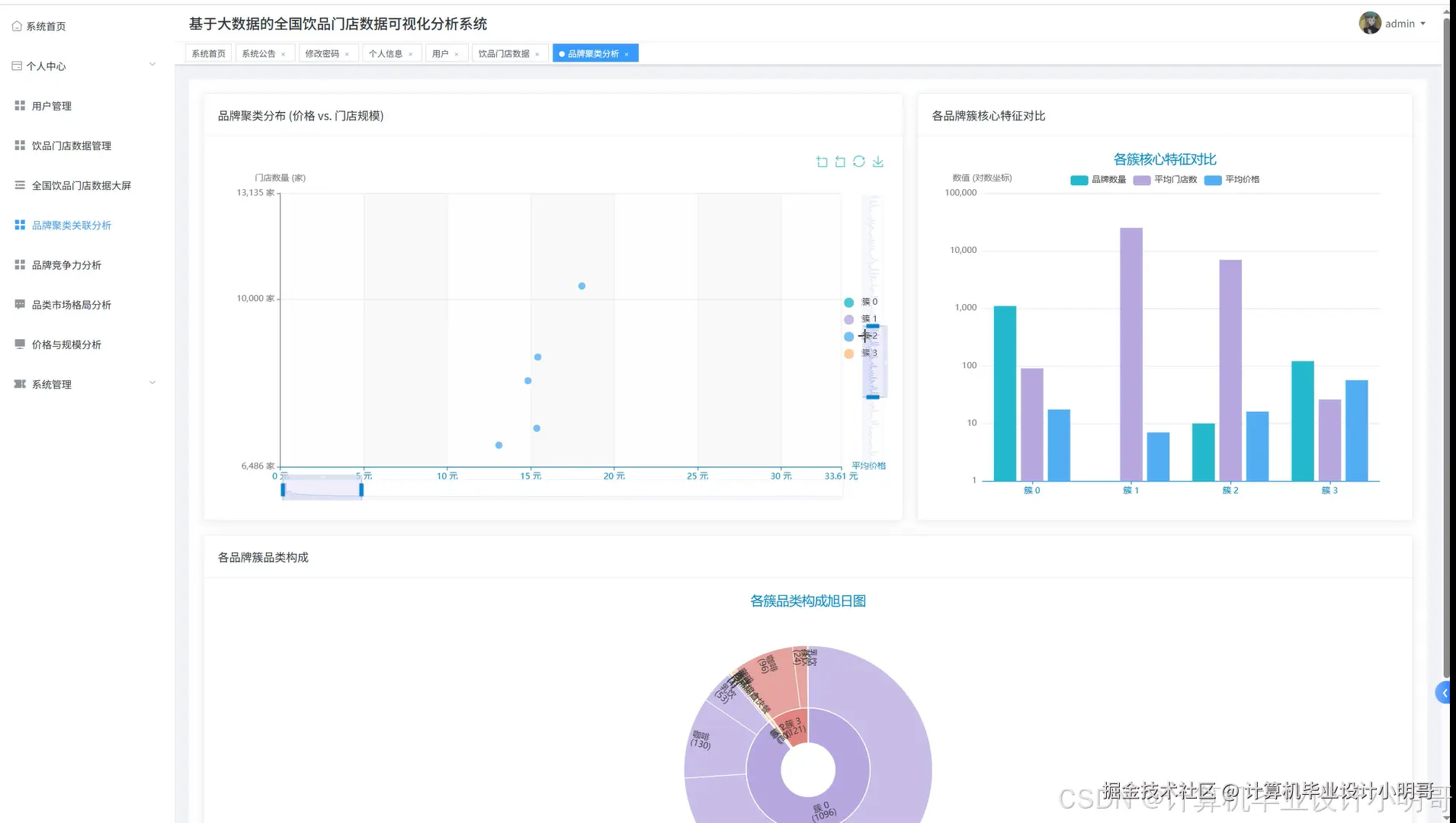Click the 品类市场格局分析 chat icon
Viewport: 1456px width, 823px height.
pyautogui.click(x=20, y=304)
